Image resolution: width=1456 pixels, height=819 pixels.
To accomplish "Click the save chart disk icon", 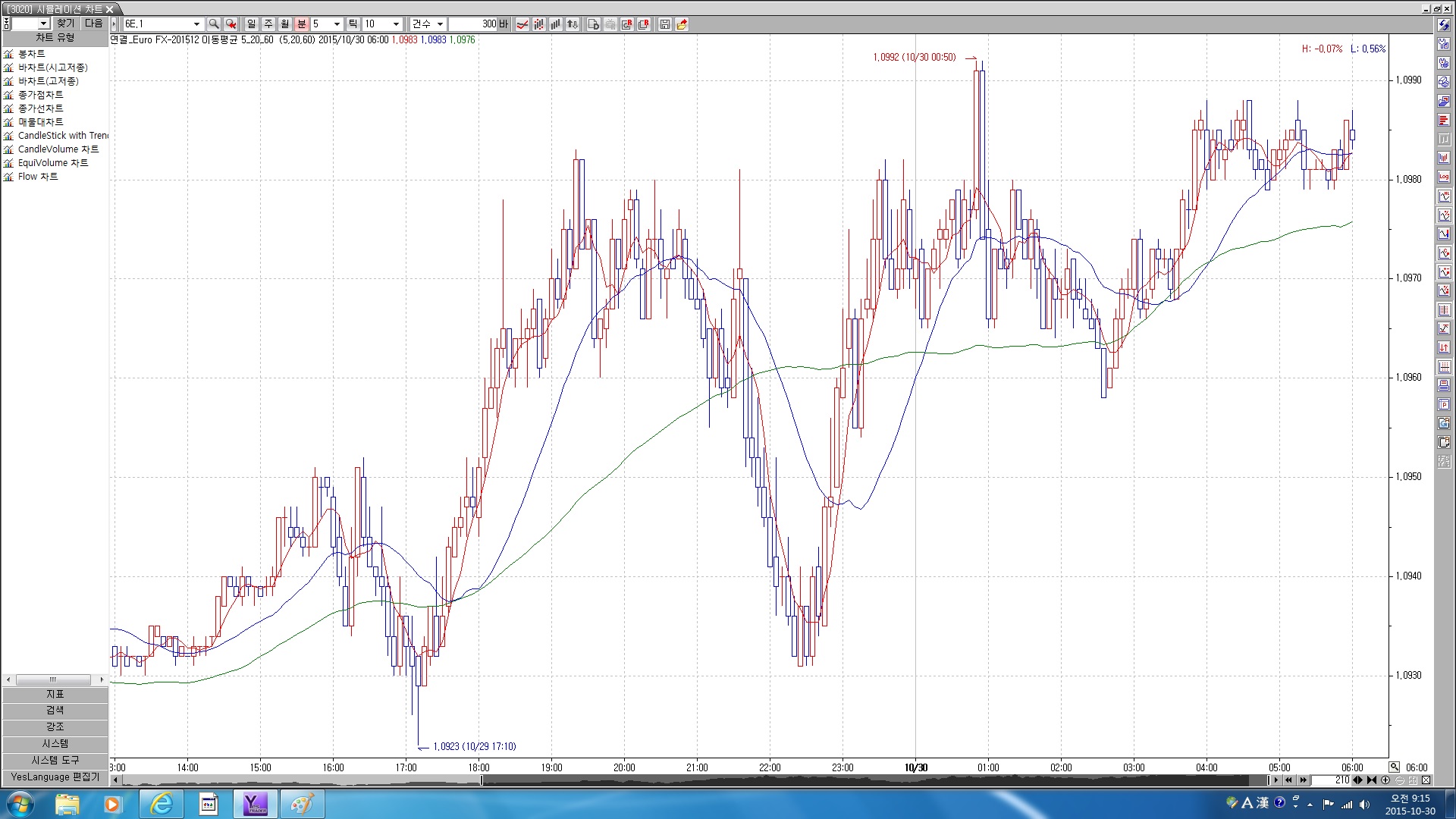I will tap(664, 24).
